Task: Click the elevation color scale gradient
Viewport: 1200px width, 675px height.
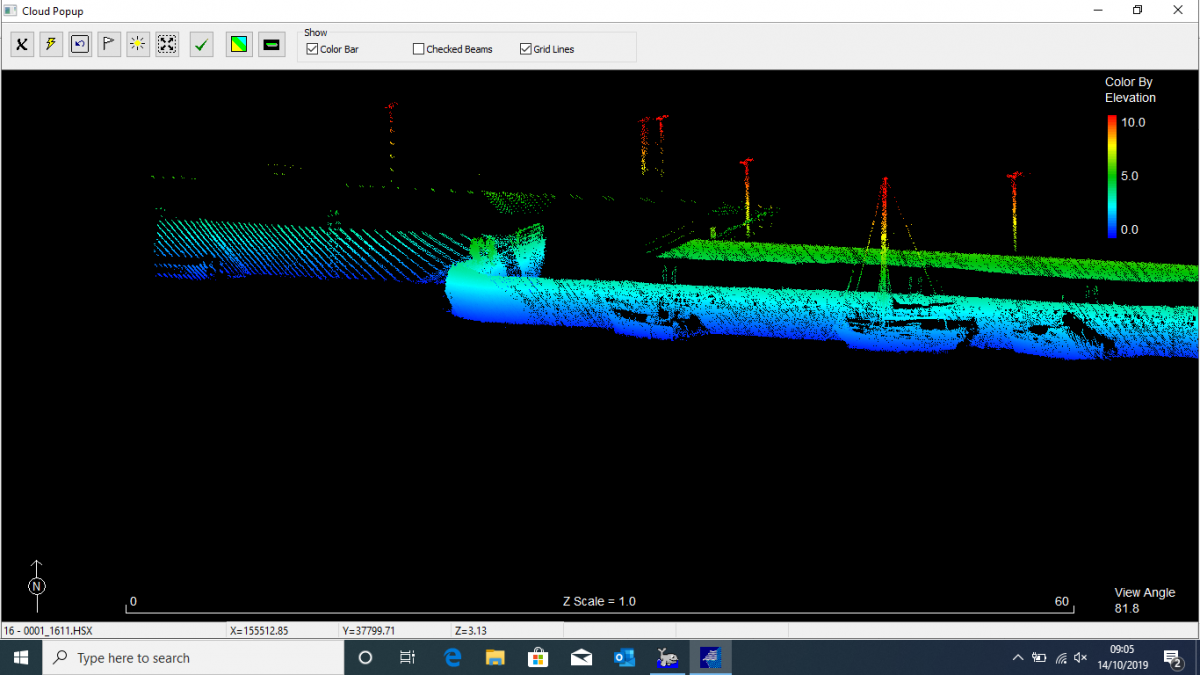Action: click(x=1112, y=175)
